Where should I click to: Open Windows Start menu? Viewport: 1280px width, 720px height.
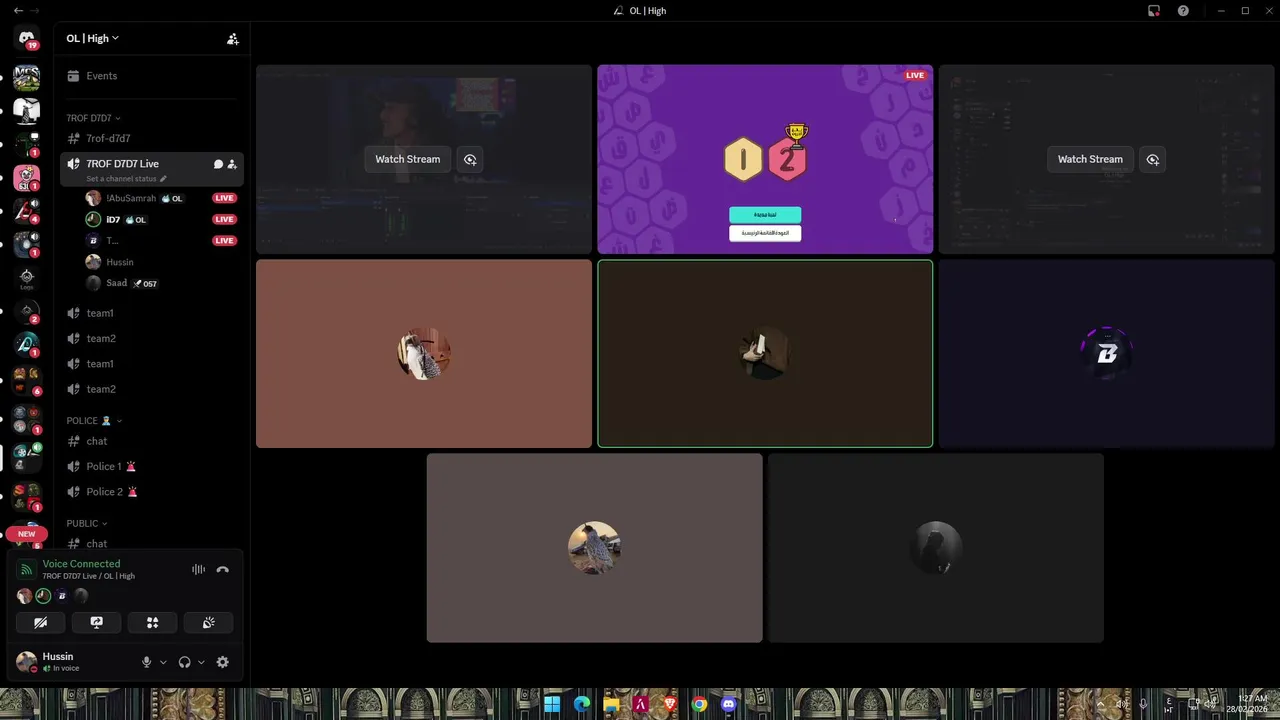point(552,704)
